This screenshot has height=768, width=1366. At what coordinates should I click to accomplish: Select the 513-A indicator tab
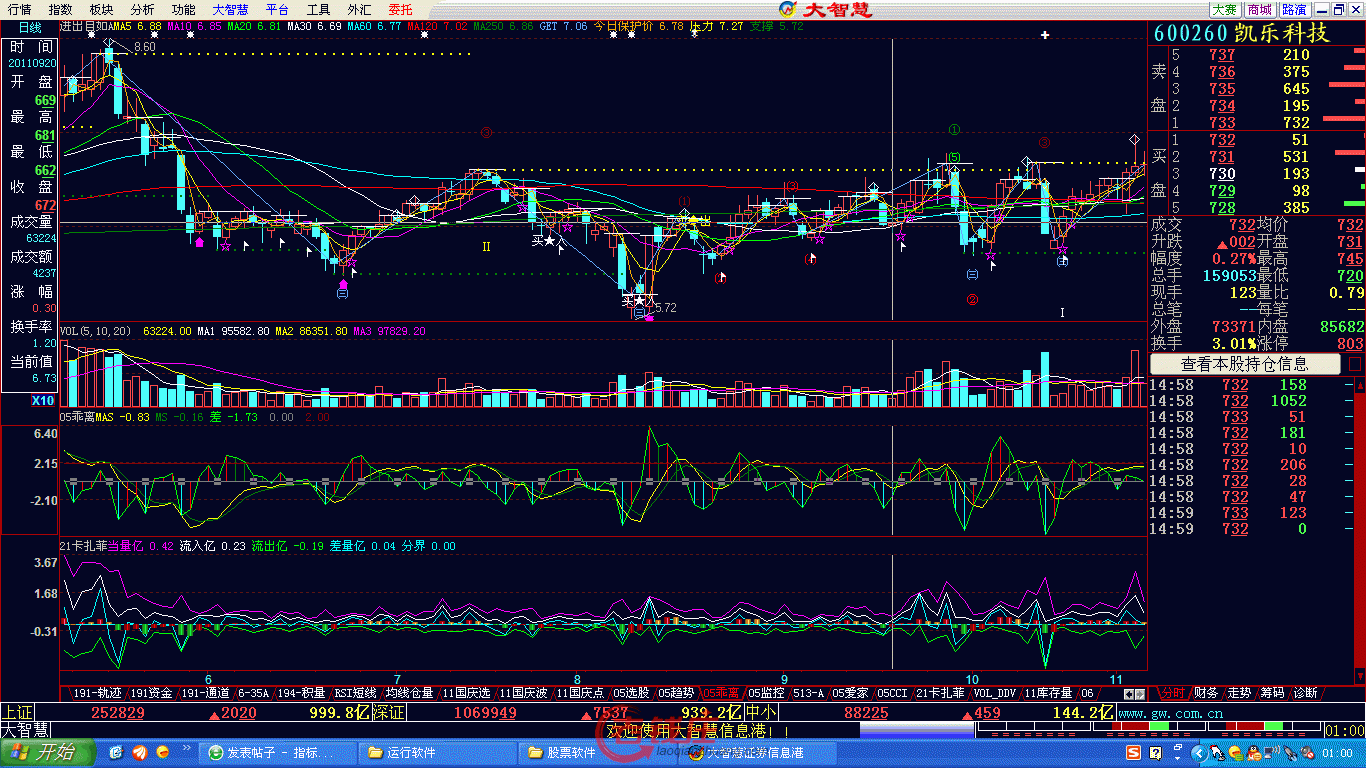tap(809, 692)
